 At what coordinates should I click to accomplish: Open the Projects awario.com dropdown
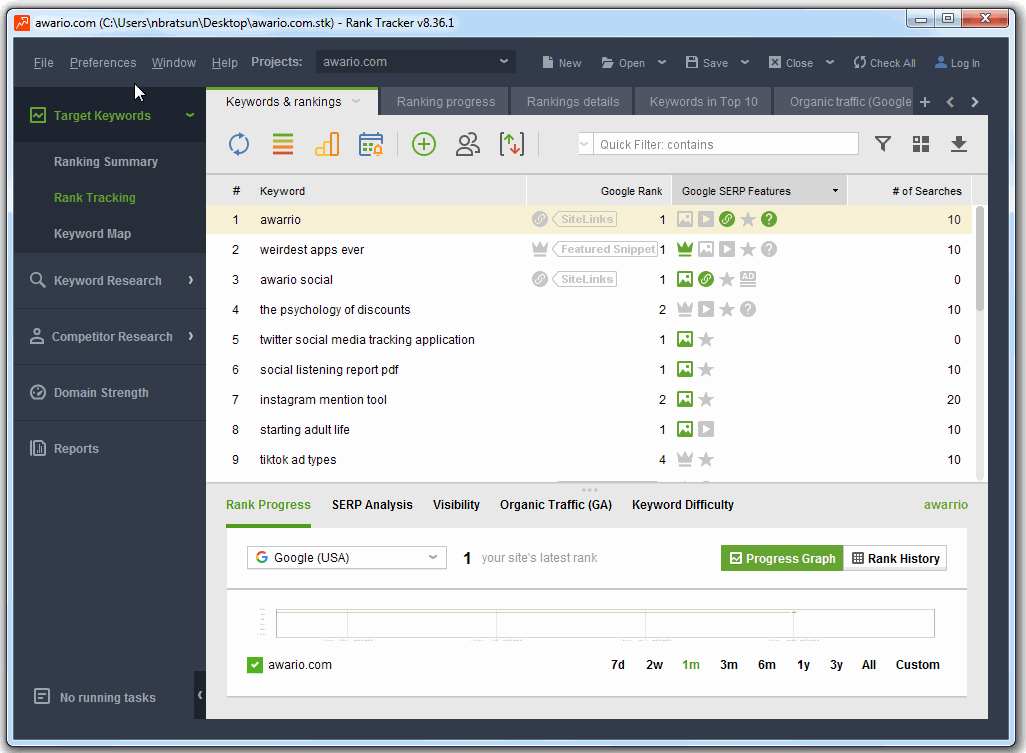416,62
